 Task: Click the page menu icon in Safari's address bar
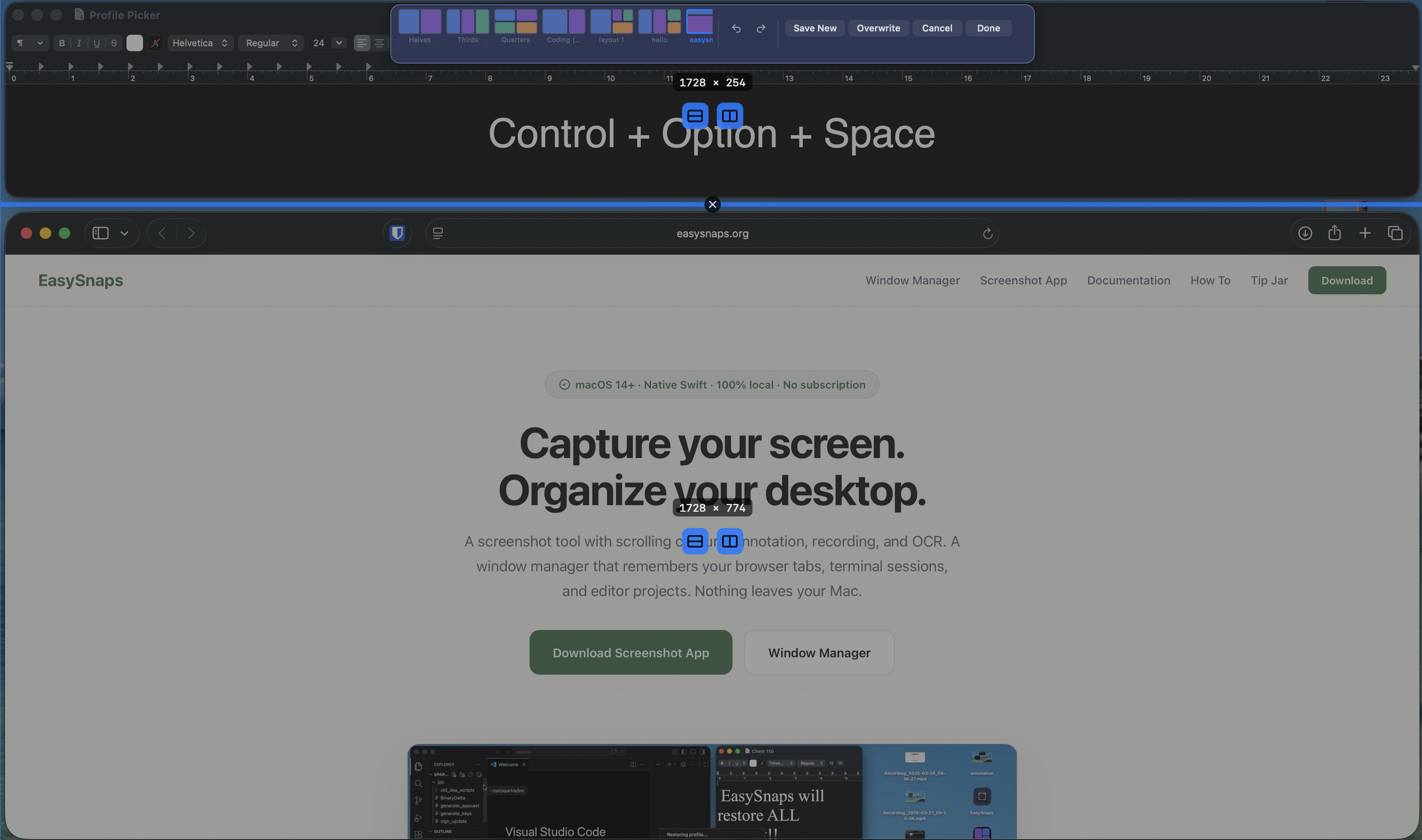(x=438, y=233)
